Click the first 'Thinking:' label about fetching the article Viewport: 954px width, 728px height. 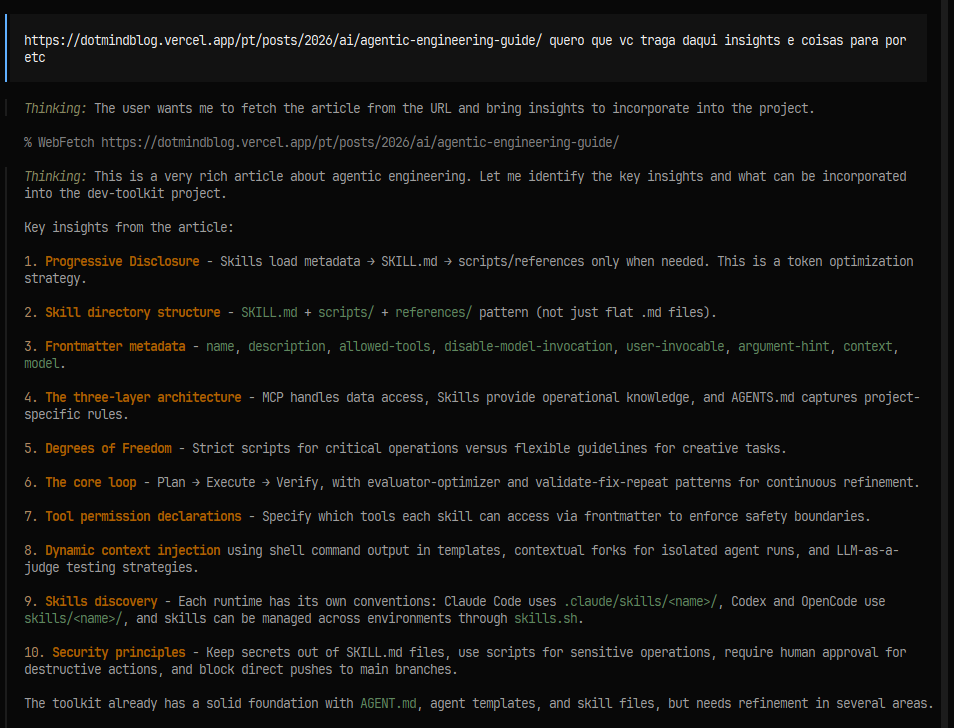coord(56,109)
